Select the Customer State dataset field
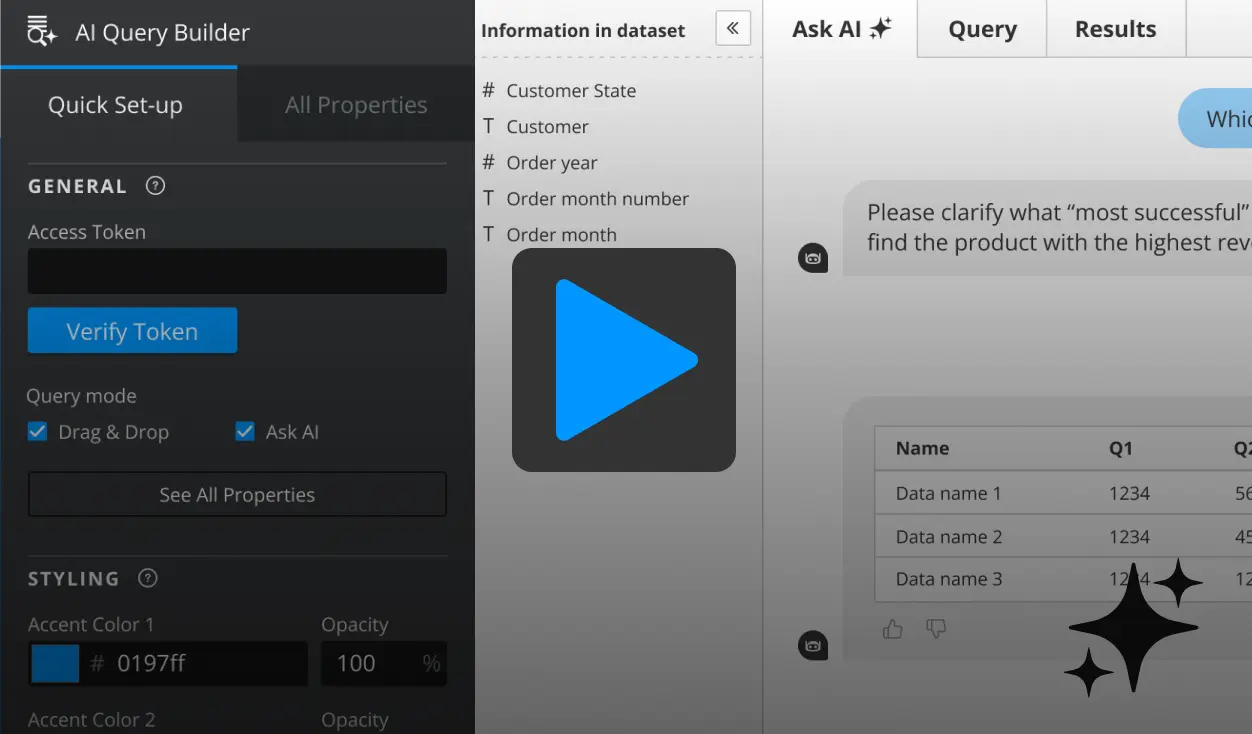 pos(571,91)
